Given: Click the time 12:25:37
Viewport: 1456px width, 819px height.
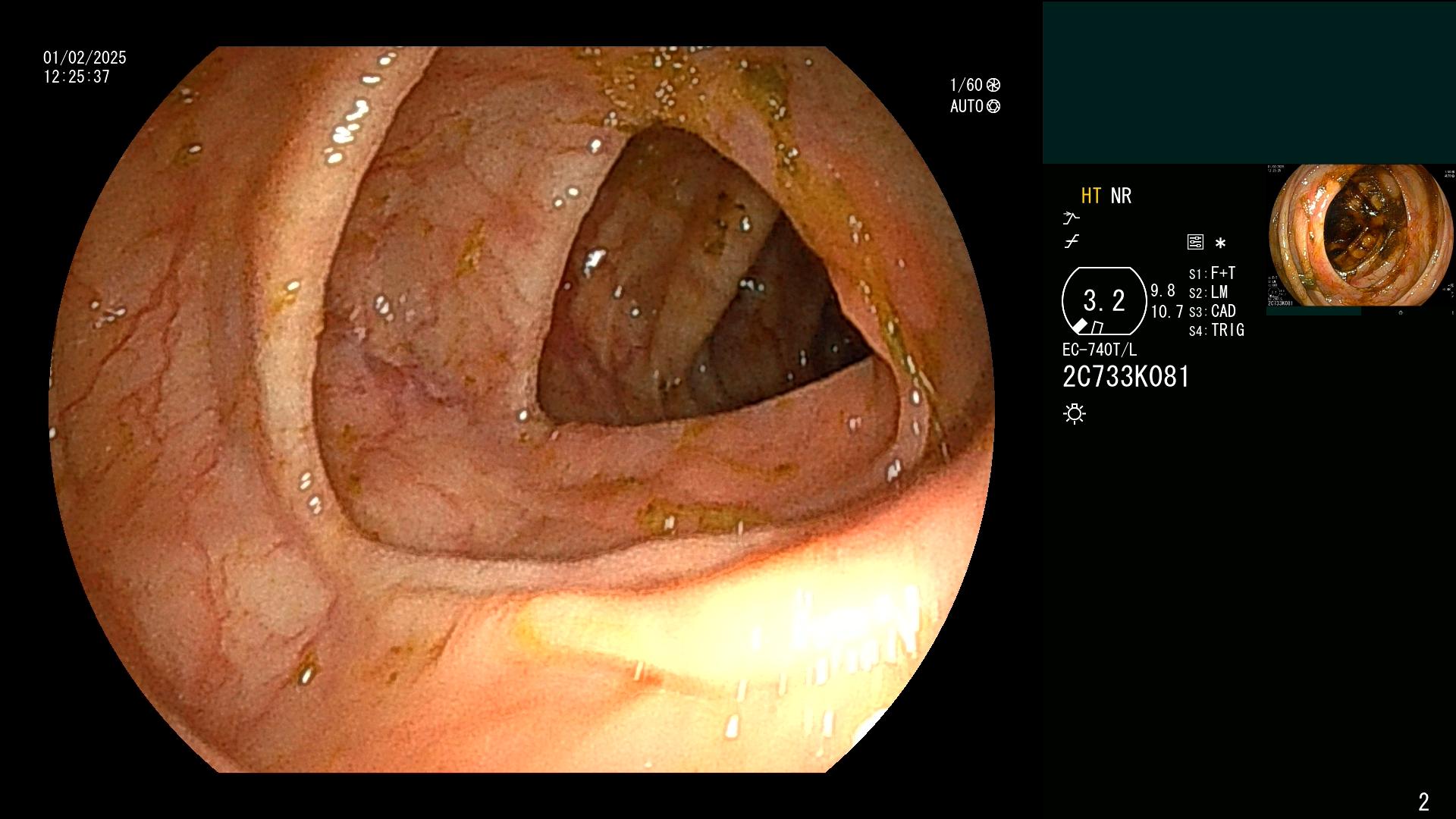Looking at the screenshot, I should click(x=77, y=77).
